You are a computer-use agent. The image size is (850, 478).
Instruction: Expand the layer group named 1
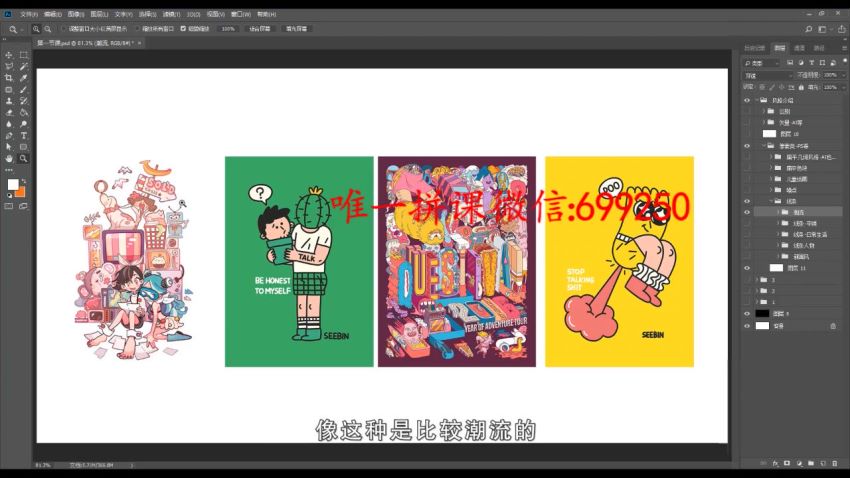757,301
